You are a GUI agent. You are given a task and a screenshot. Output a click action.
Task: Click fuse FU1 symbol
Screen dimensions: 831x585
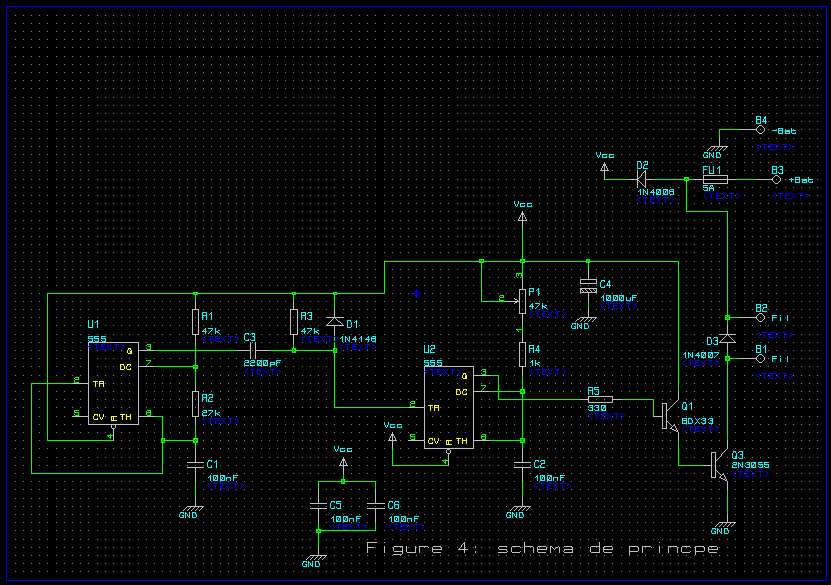point(715,180)
